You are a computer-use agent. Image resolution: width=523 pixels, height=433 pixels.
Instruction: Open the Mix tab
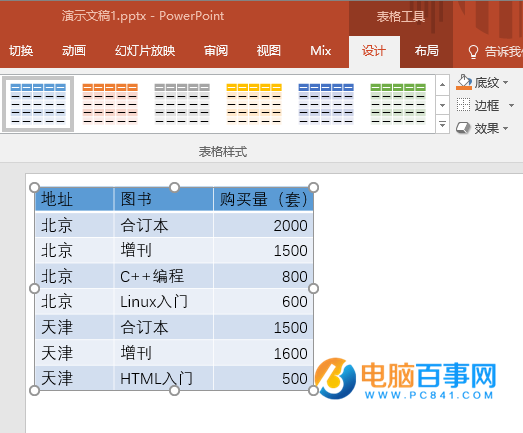pos(320,51)
